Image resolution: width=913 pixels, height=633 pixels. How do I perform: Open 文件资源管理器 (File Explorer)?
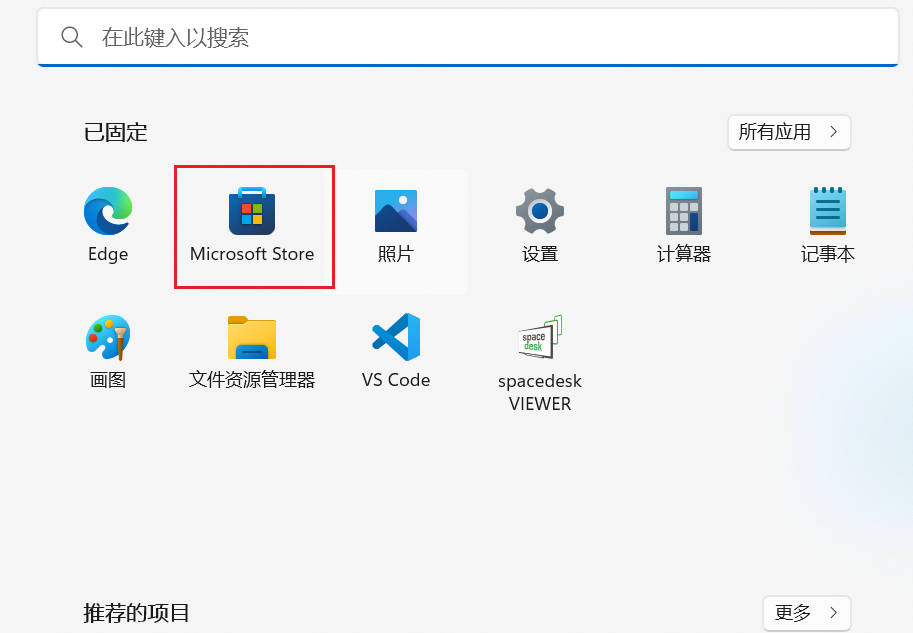pyautogui.click(x=252, y=338)
